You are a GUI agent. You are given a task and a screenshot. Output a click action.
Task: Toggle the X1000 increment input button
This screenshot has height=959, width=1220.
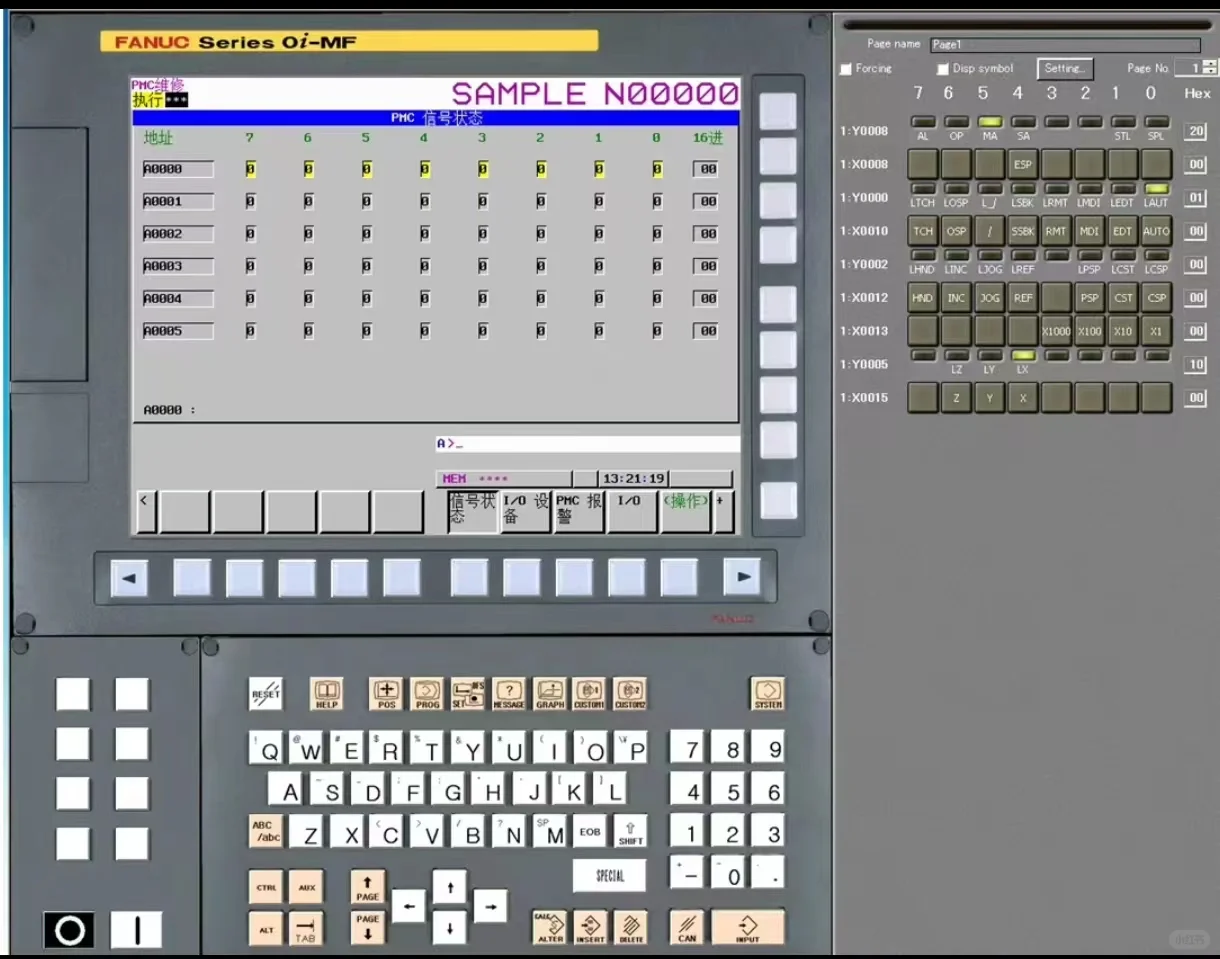(1056, 331)
